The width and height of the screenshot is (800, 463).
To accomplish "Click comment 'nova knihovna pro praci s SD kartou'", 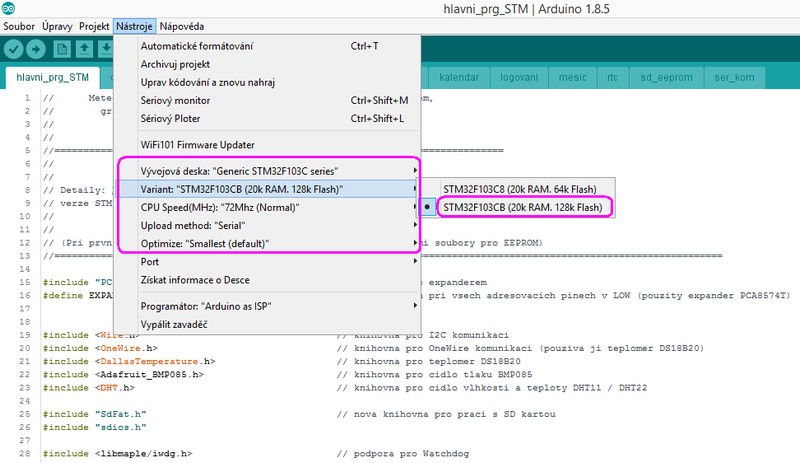I will point(446,414).
